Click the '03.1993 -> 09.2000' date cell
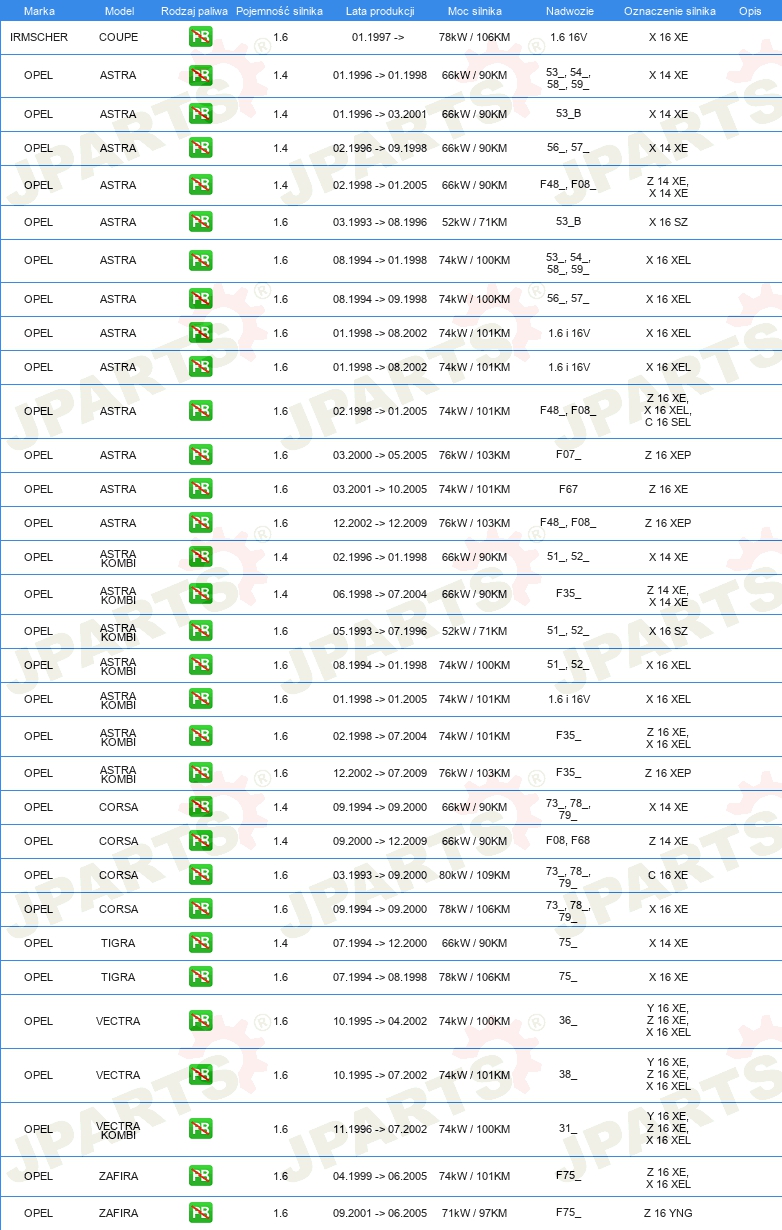 [x=380, y=875]
